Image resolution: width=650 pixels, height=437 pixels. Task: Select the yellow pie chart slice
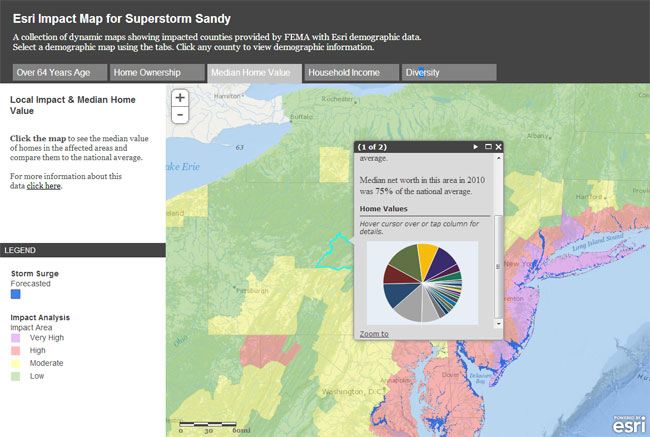coord(427,259)
